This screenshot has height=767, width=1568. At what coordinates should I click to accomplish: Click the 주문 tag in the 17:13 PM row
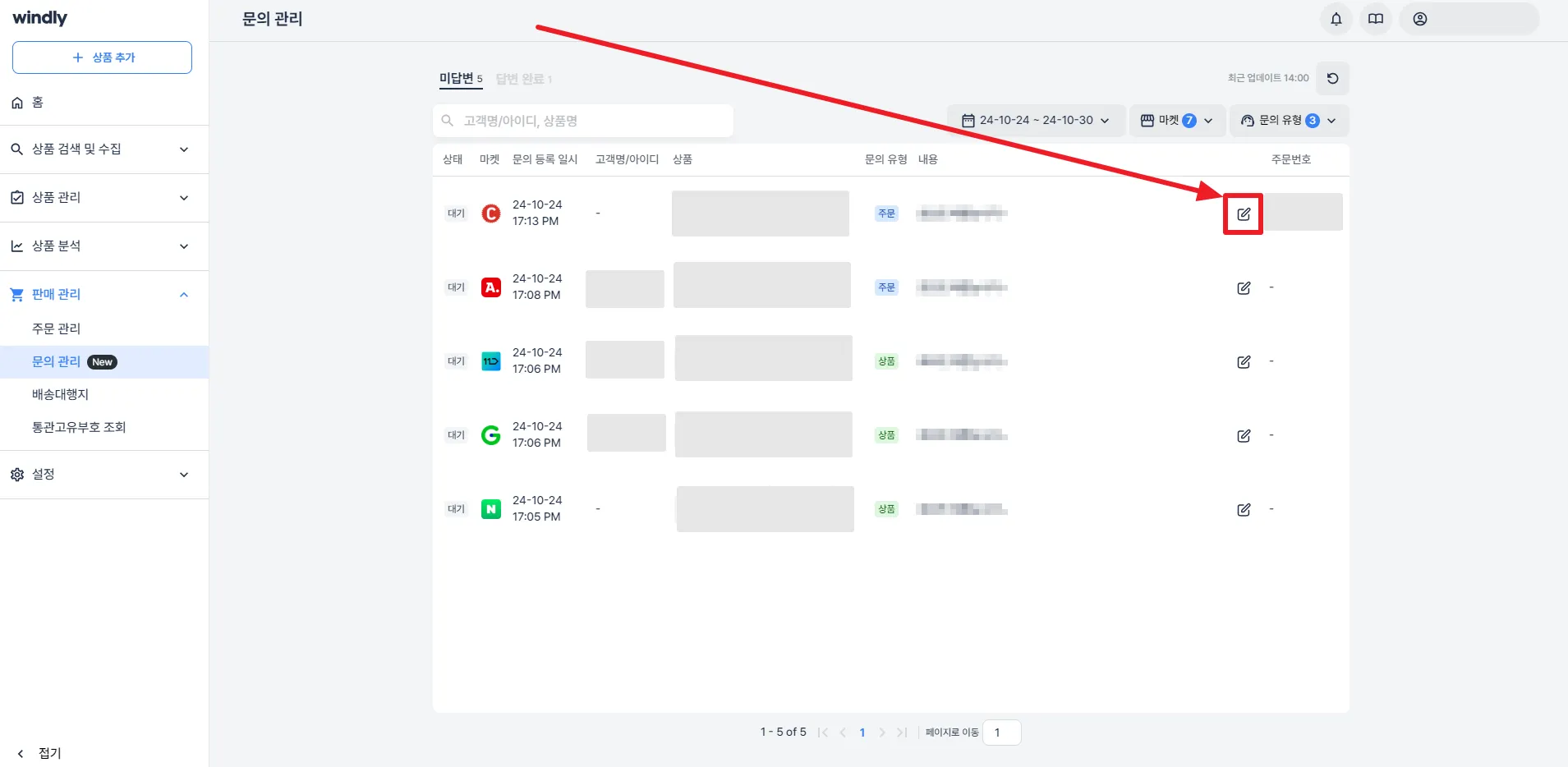(886, 214)
